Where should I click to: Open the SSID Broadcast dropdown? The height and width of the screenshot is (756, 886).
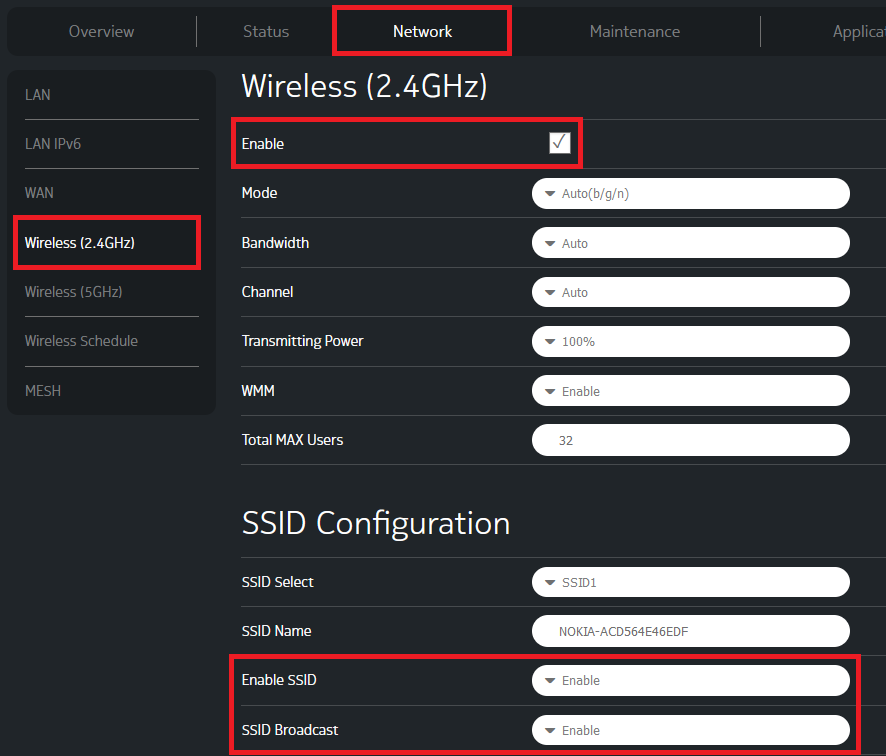(x=690, y=730)
